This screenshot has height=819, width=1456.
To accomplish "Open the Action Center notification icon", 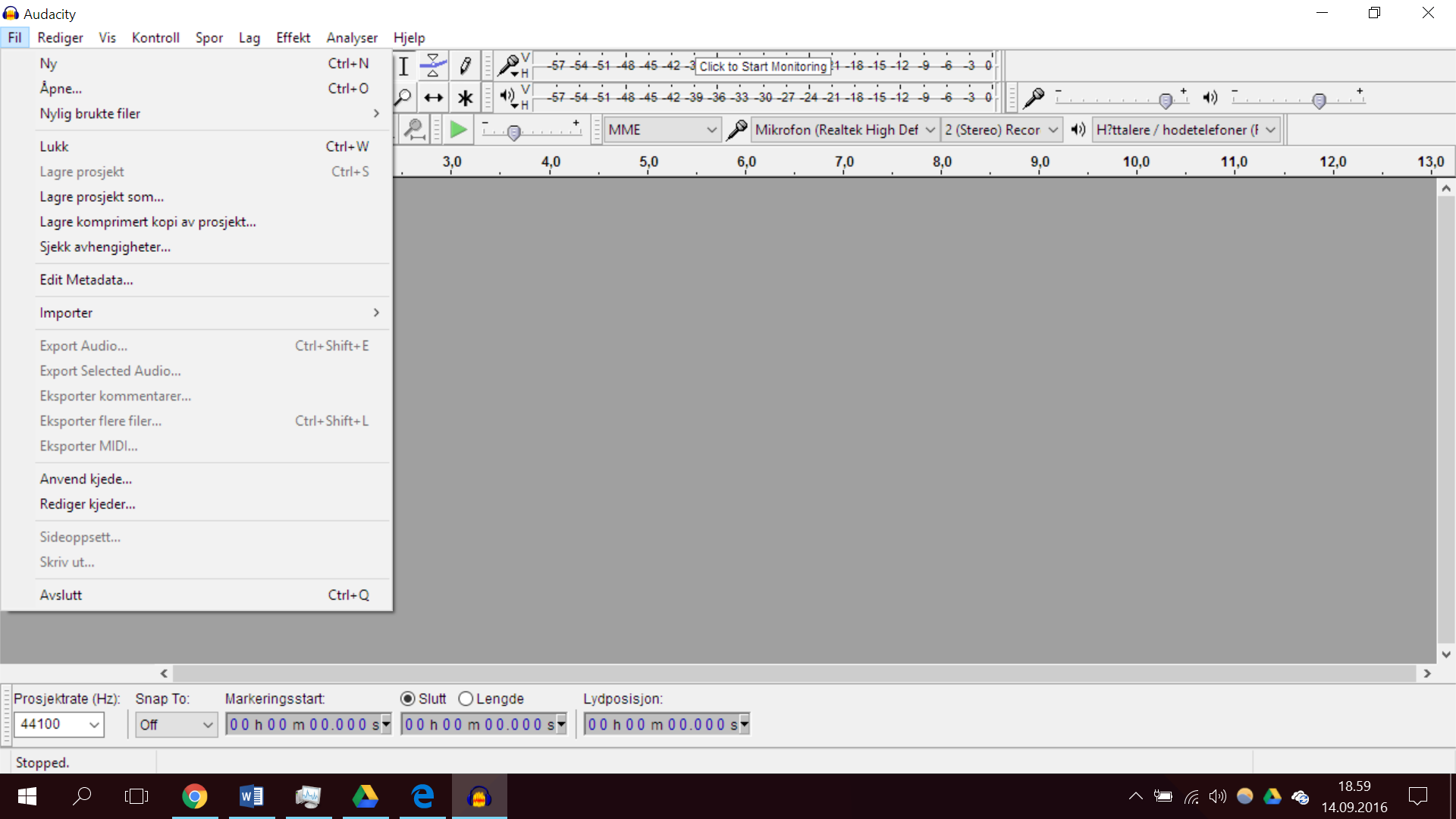I will pyautogui.click(x=1417, y=796).
